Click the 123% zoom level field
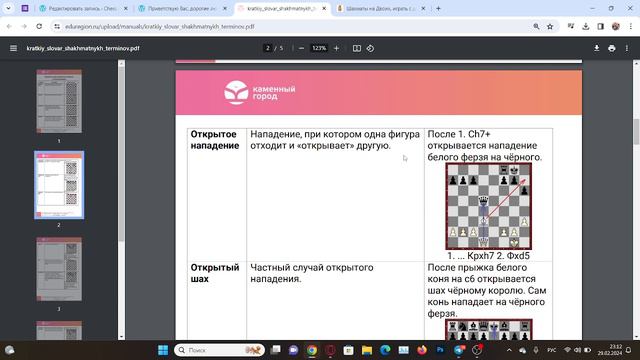 click(x=319, y=48)
